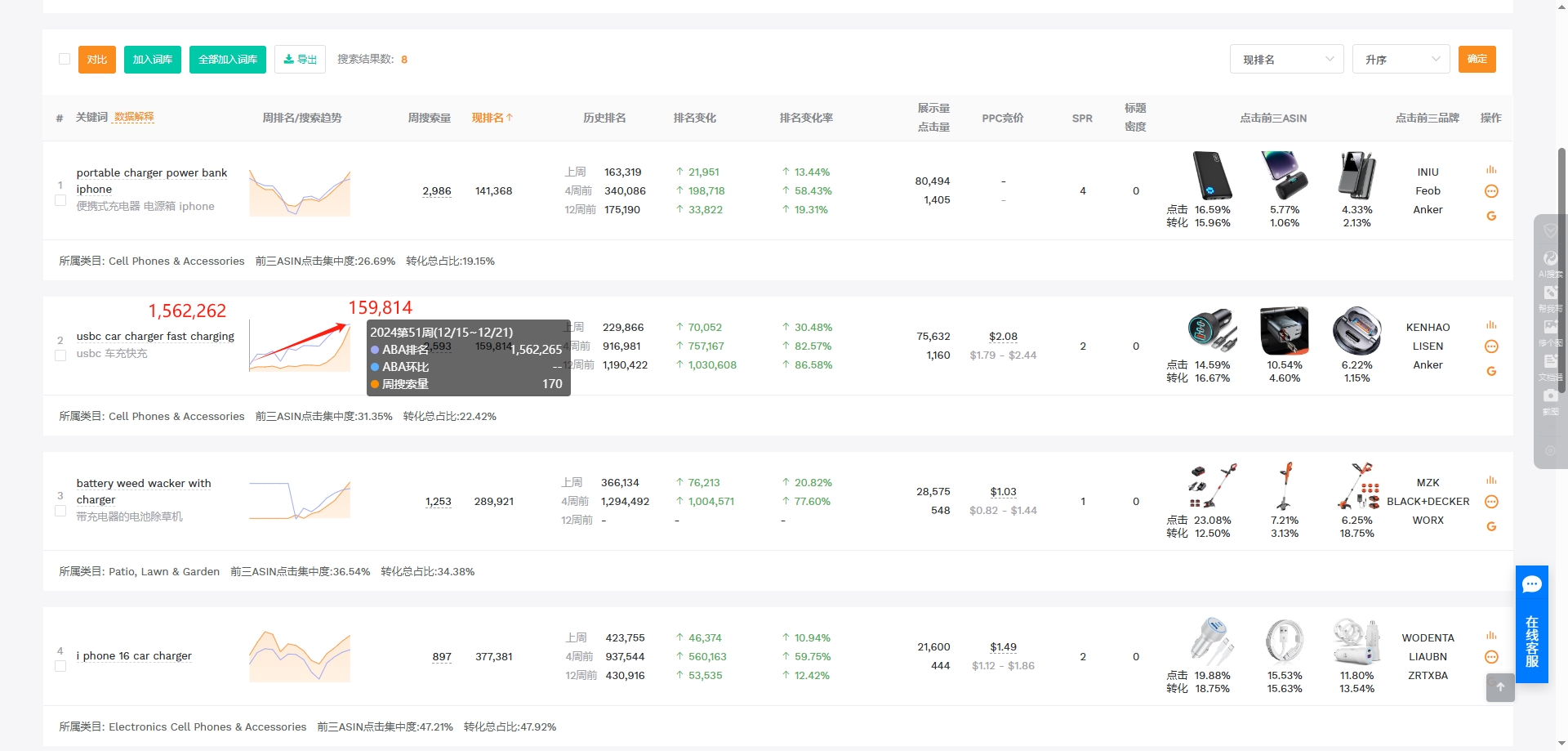
Task: Open the 在线客服 online chat widget
Action: pos(1531,624)
